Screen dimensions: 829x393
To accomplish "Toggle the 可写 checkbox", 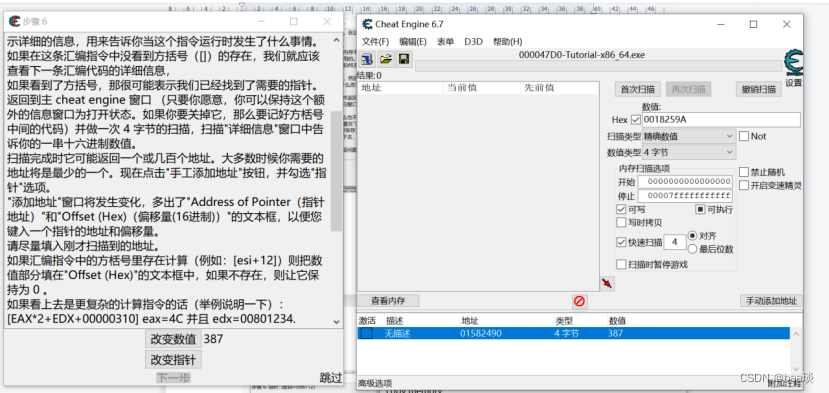I will (622, 209).
